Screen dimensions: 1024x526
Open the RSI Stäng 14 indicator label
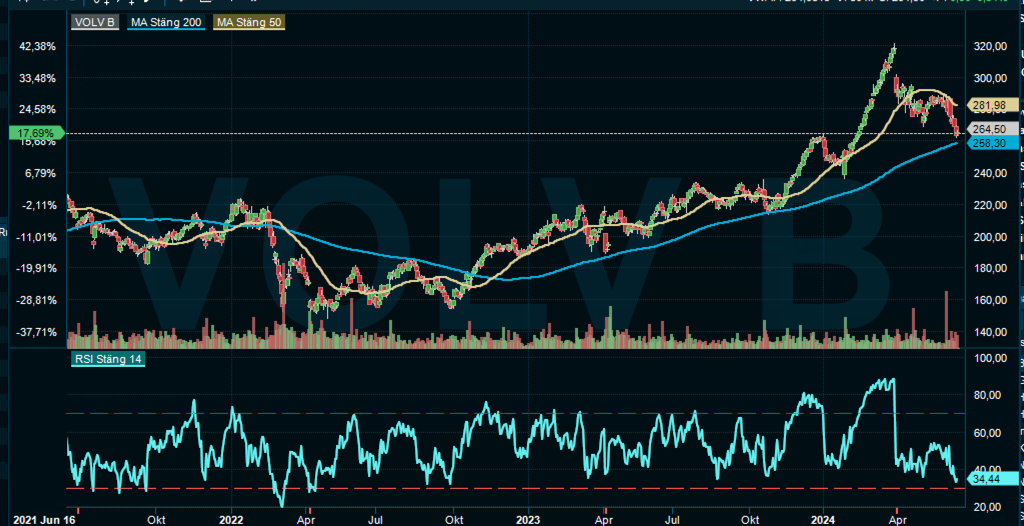tap(109, 360)
